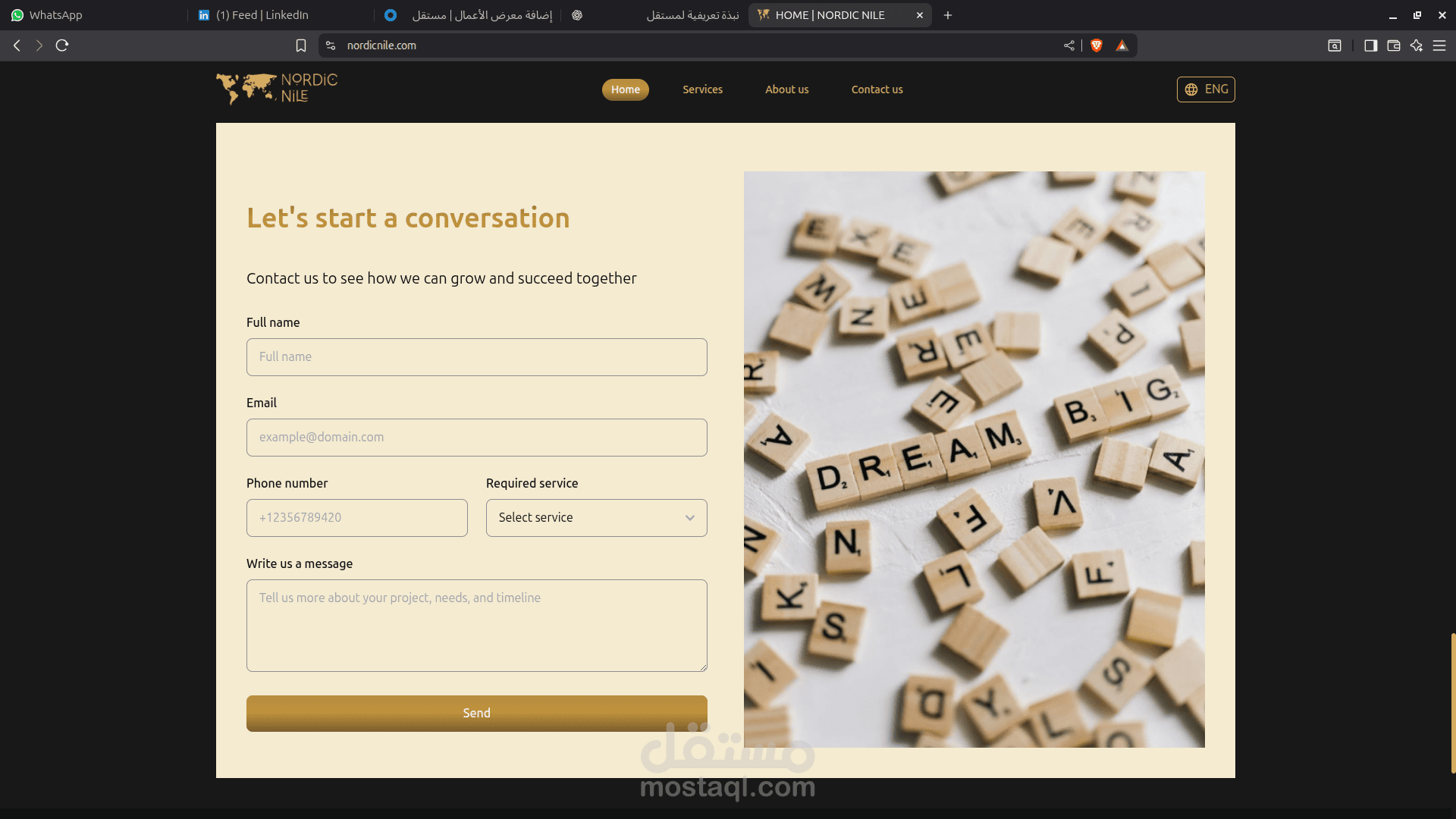The height and width of the screenshot is (819, 1456).
Task: Open the Brave Wallet icon
Action: pos(1394,45)
